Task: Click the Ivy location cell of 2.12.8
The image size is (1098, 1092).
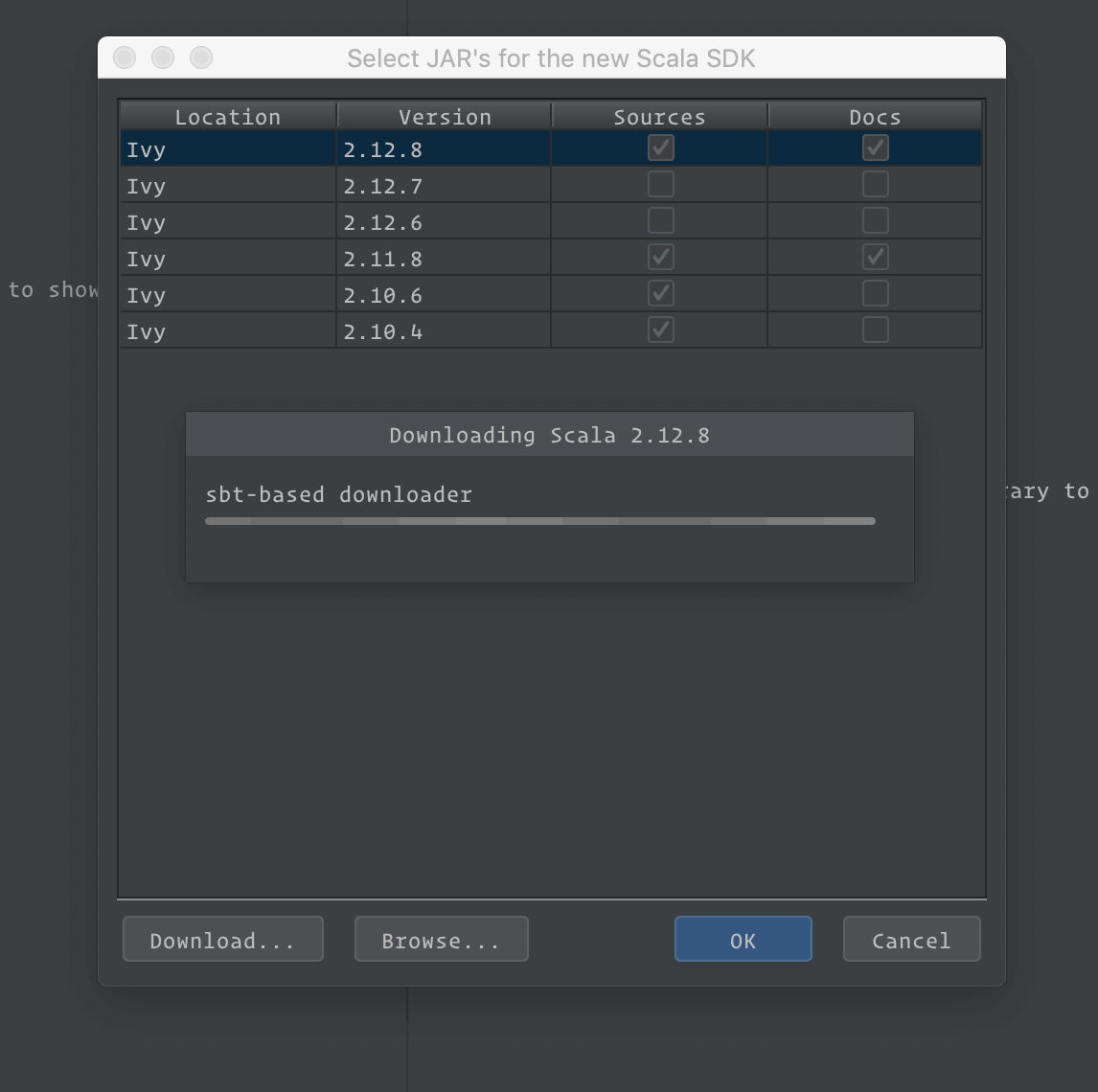Action: coord(228,148)
